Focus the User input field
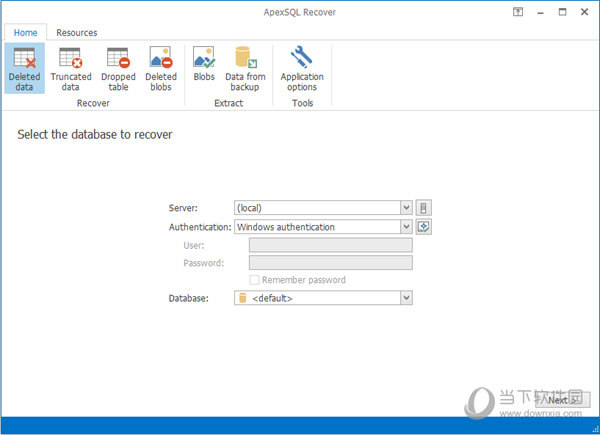The height and width of the screenshot is (435, 600). coord(331,245)
